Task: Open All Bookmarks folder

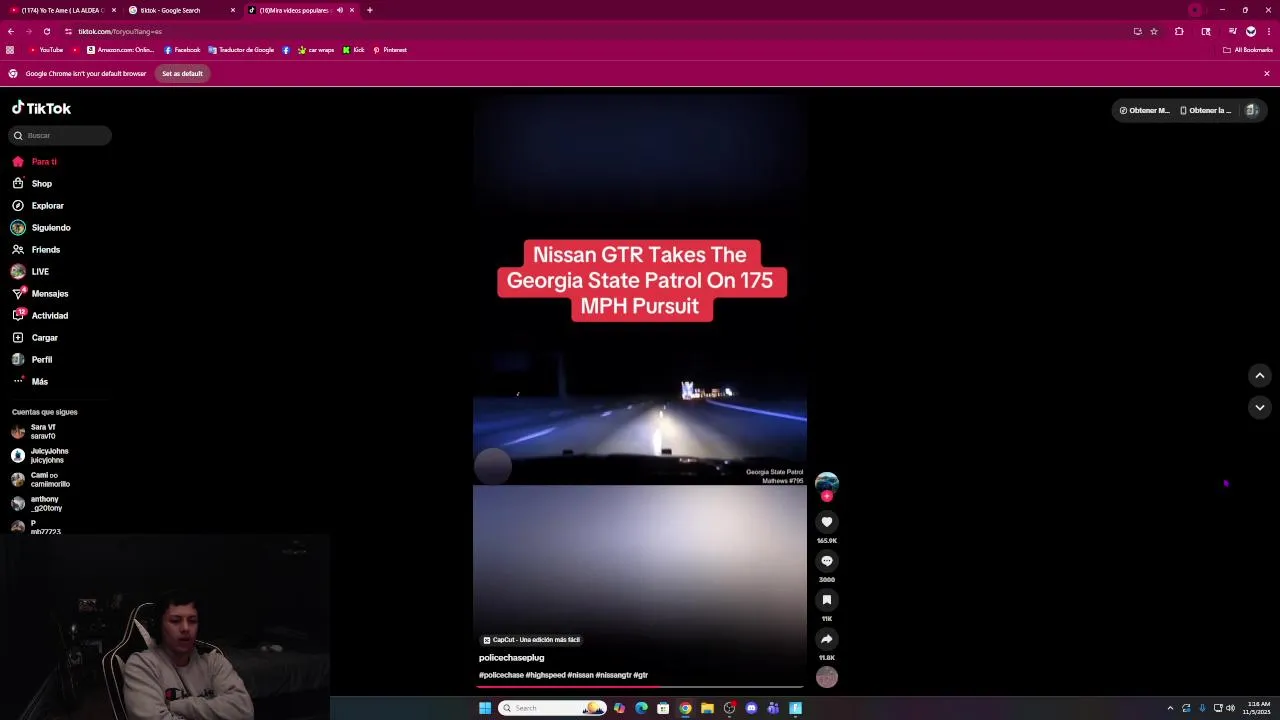Action: coord(1248,50)
